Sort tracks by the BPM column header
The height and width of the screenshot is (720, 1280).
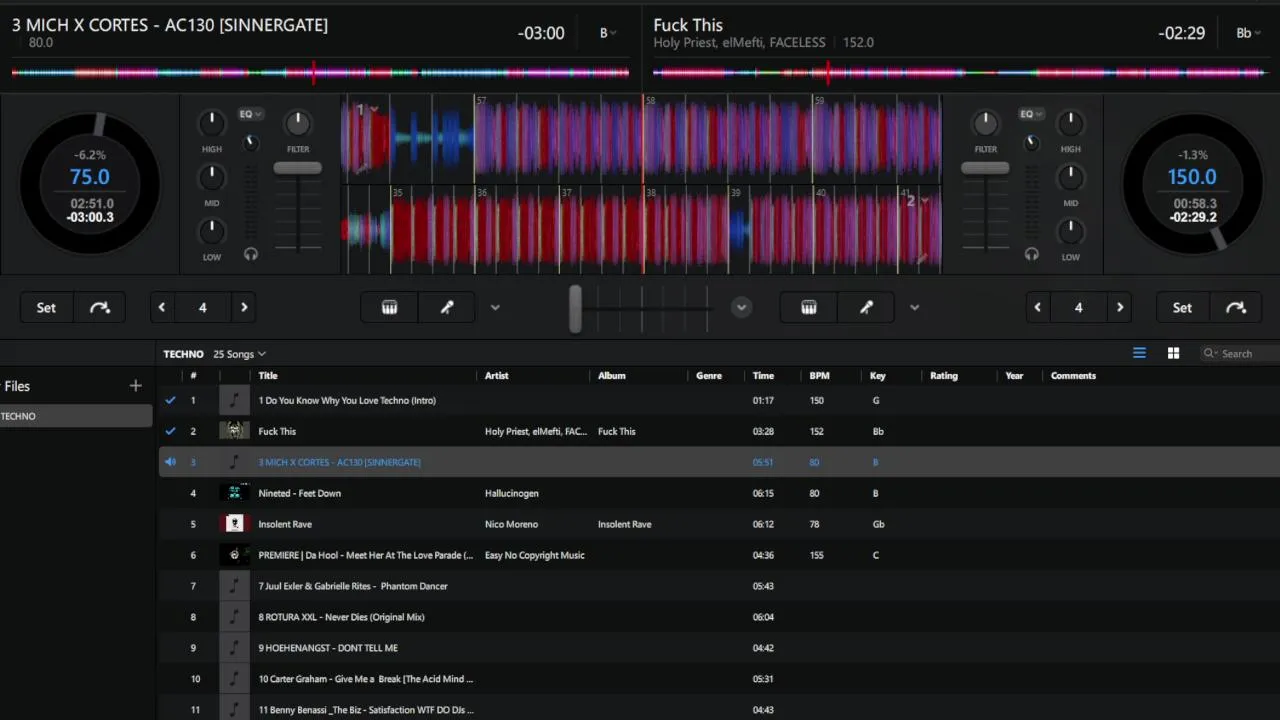pos(819,376)
